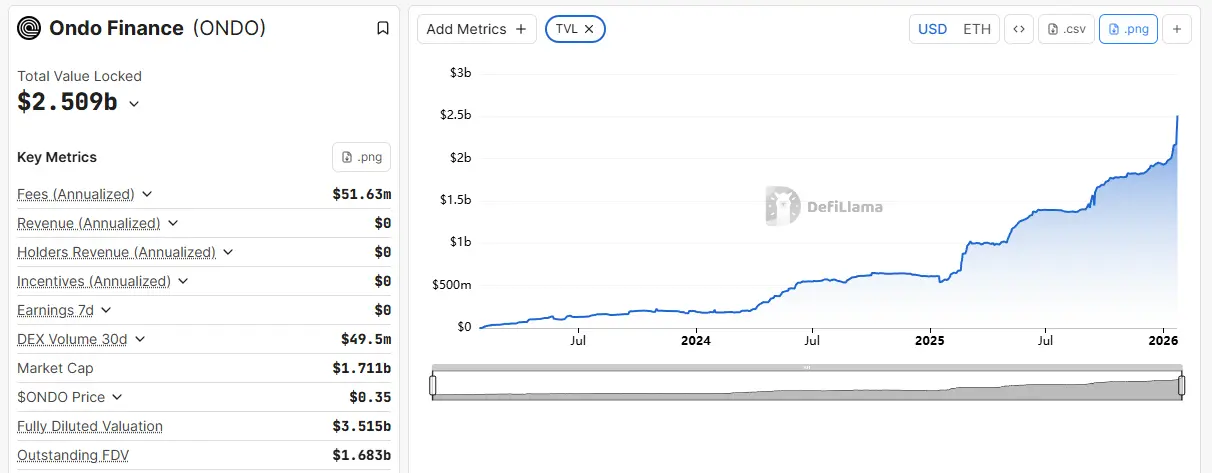This screenshot has height=473, width=1212.
Task: Expand the $ONDO Price row
Action: 118,397
